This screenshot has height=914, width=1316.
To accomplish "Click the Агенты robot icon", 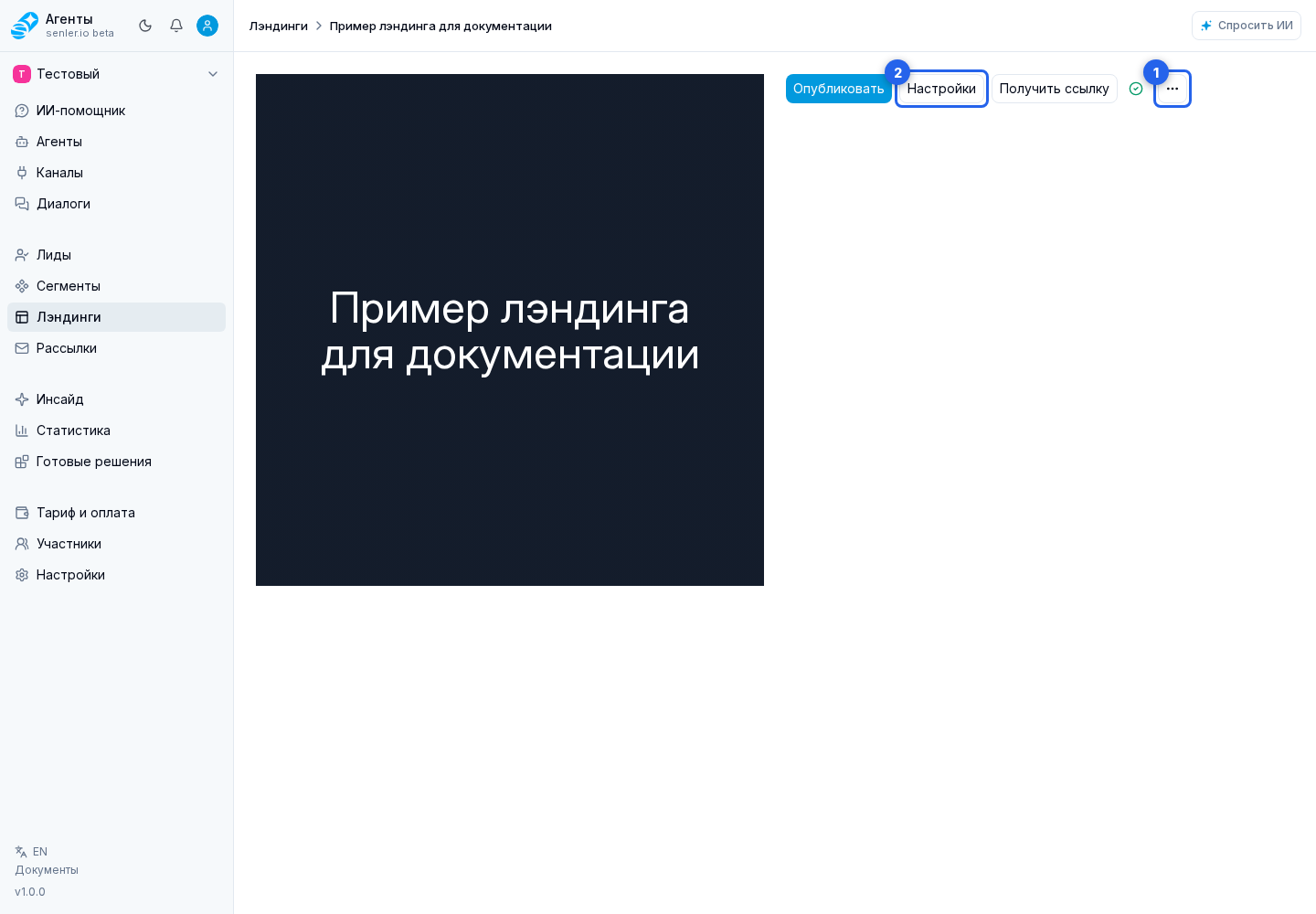I will pos(22,142).
